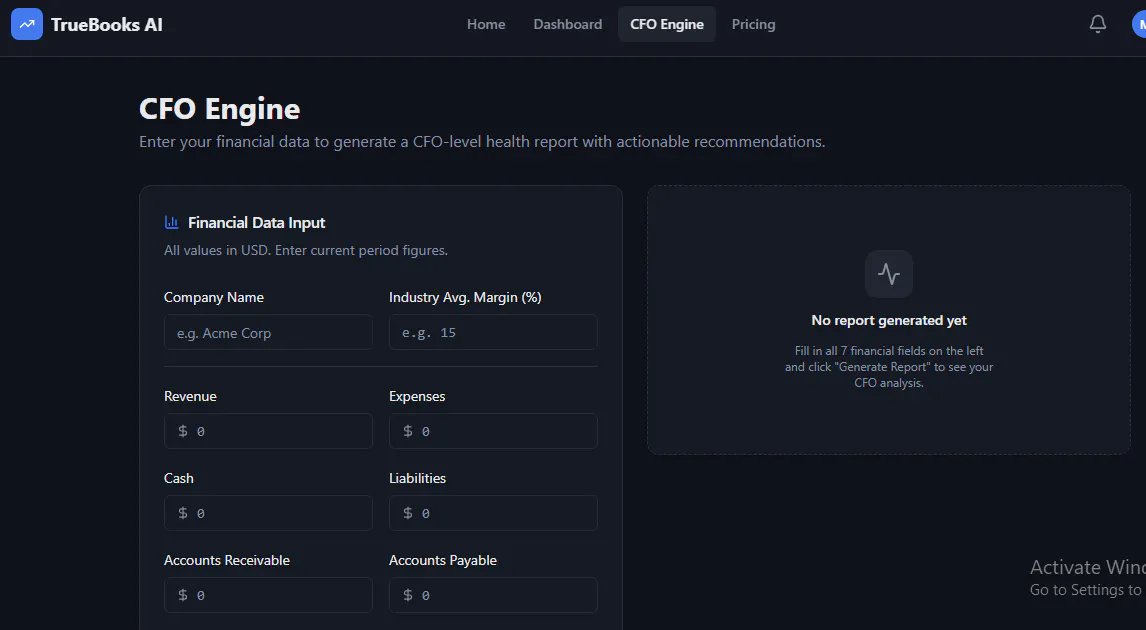Click the Industry Avg. Margin (%) label
The height and width of the screenshot is (630, 1146).
tap(465, 297)
